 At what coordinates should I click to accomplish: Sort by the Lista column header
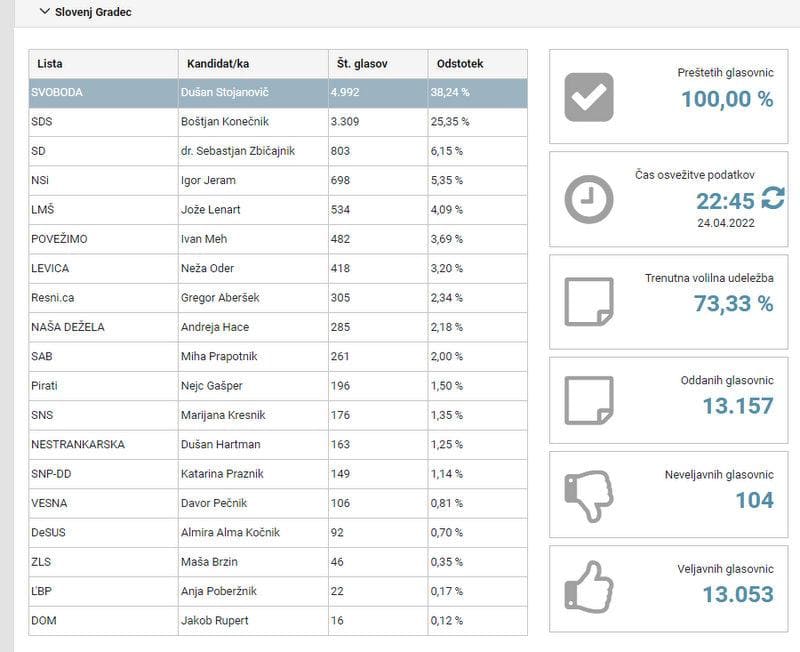[x=50, y=64]
